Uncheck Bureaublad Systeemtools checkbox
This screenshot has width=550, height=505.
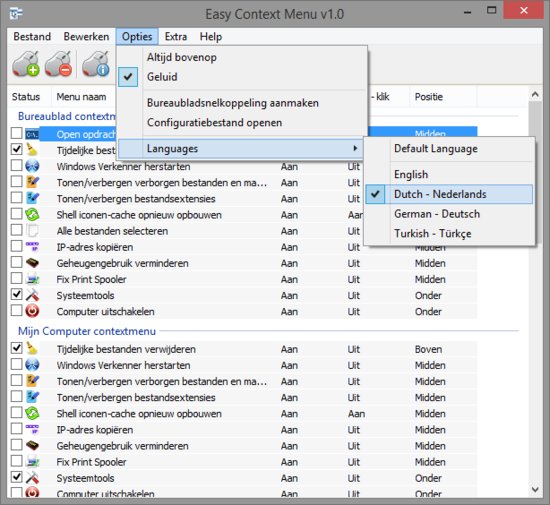click(16, 295)
